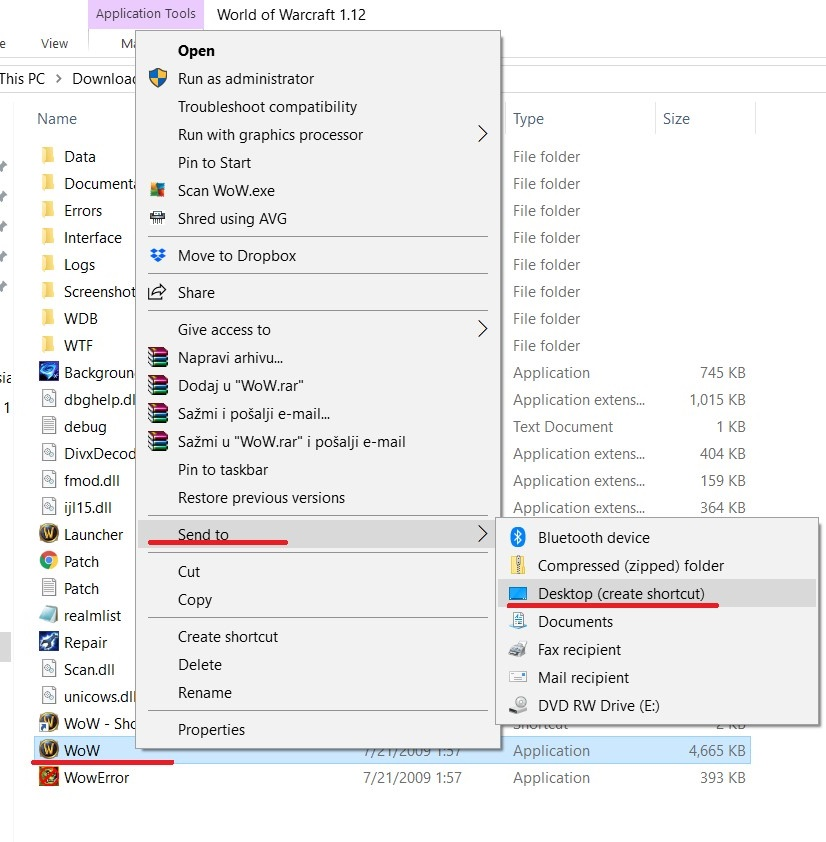The image size is (826, 842).
Task: Click the DVD RW Drive (E:) icon
Action: click(x=518, y=705)
